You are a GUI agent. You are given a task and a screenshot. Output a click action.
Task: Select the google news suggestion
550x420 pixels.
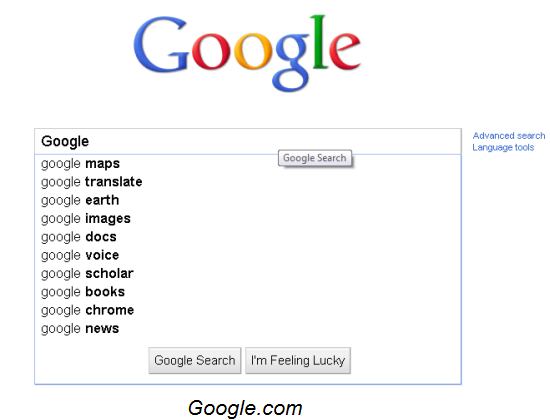248,328
